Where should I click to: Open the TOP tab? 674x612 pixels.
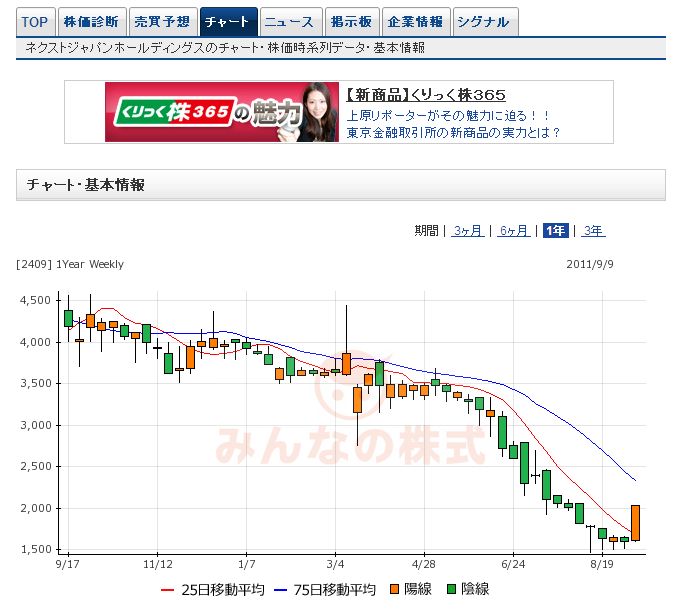click(35, 21)
